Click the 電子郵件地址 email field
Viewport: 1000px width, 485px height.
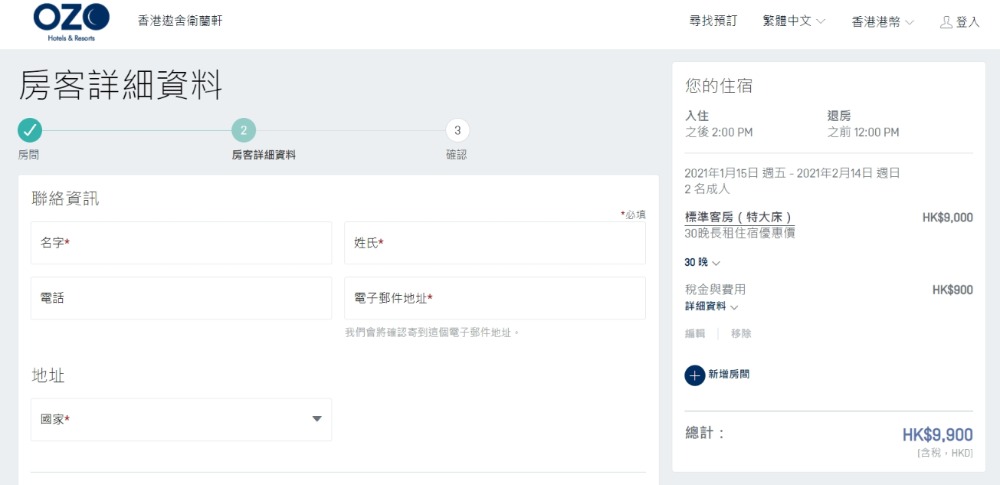tap(495, 298)
